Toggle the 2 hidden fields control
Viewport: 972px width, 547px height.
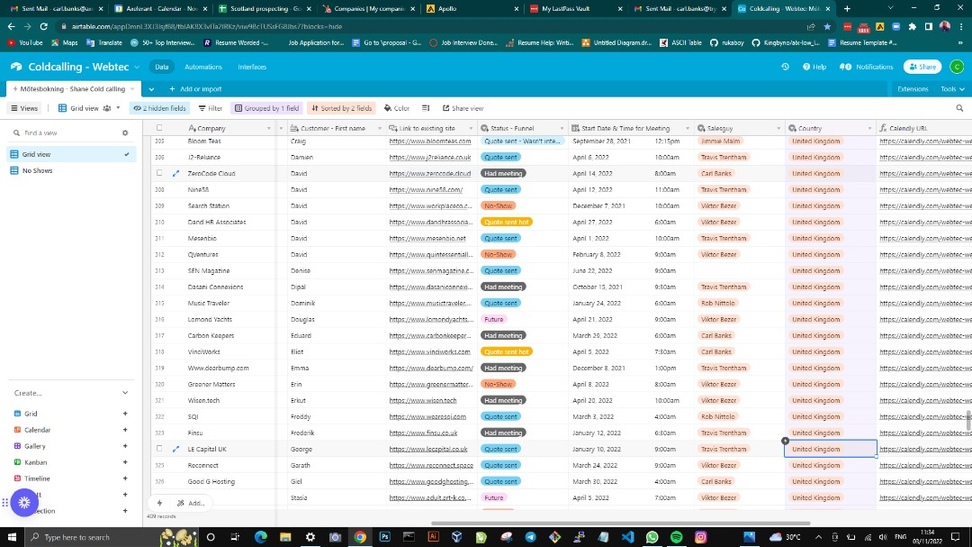159,108
